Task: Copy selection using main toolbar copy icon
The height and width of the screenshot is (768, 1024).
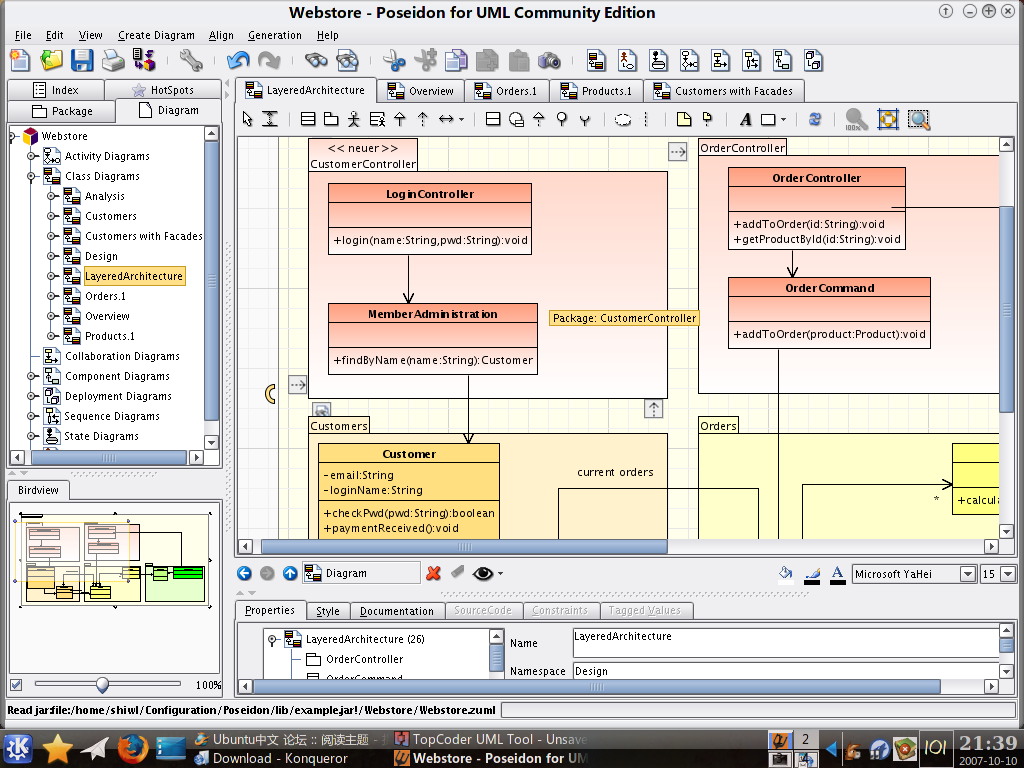Action: coord(456,61)
